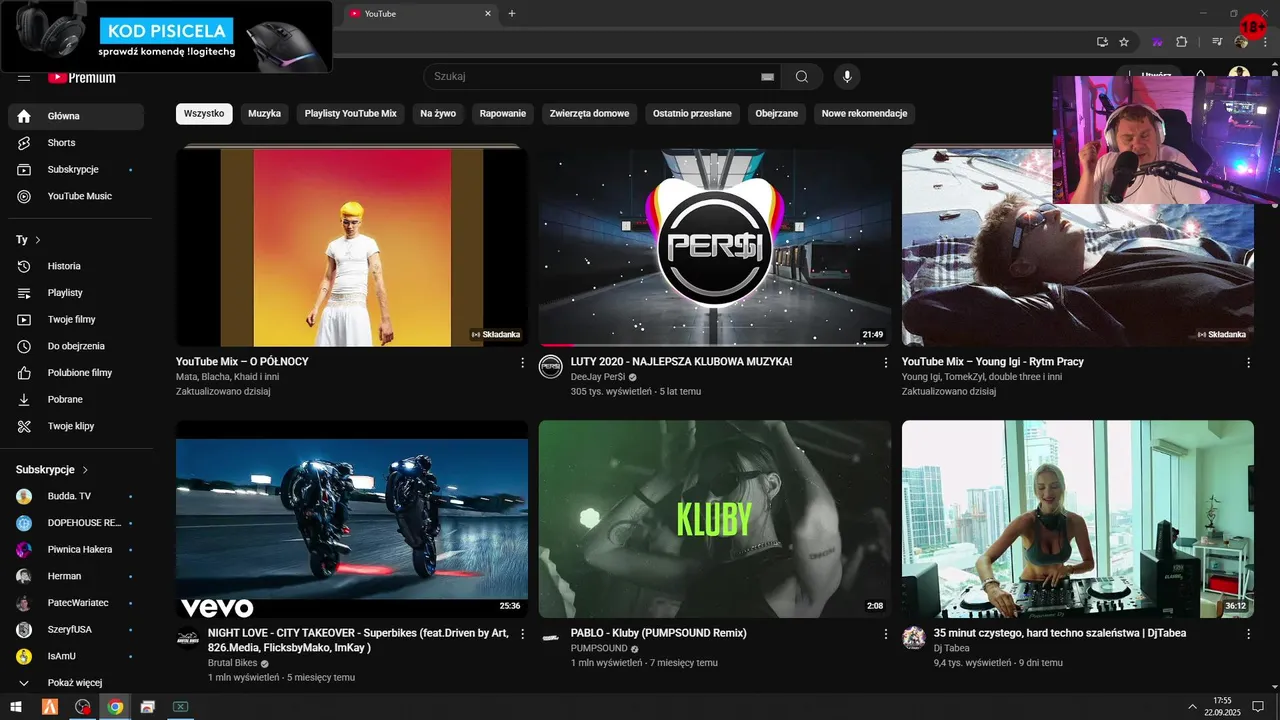Open taskbar clock showing 17:55
The height and width of the screenshot is (720, 1280).
coord(1222,706)
